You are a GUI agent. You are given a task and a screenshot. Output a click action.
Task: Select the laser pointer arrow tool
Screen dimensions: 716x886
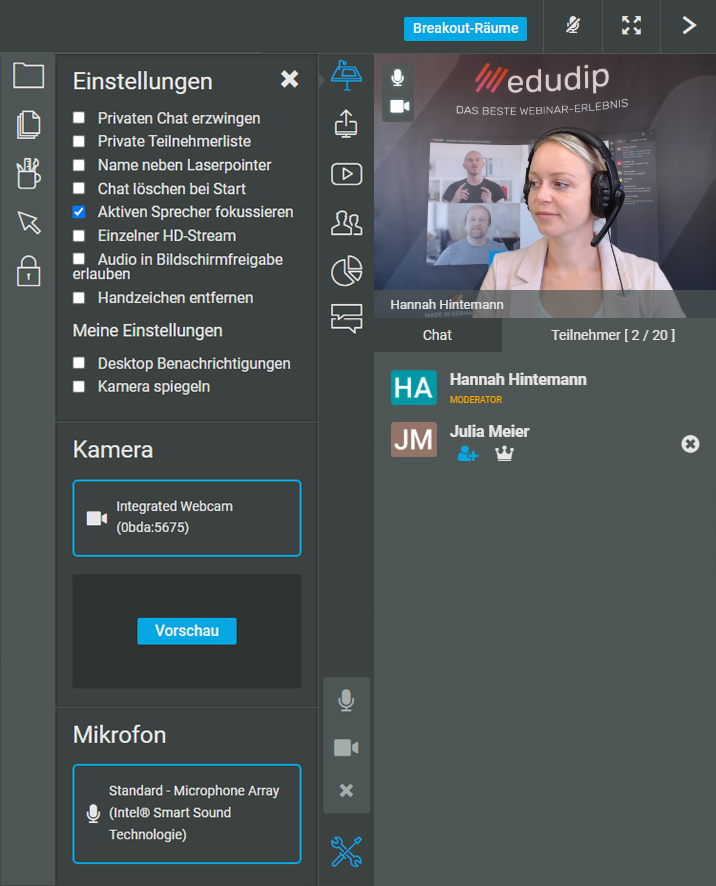click(28, 222)
